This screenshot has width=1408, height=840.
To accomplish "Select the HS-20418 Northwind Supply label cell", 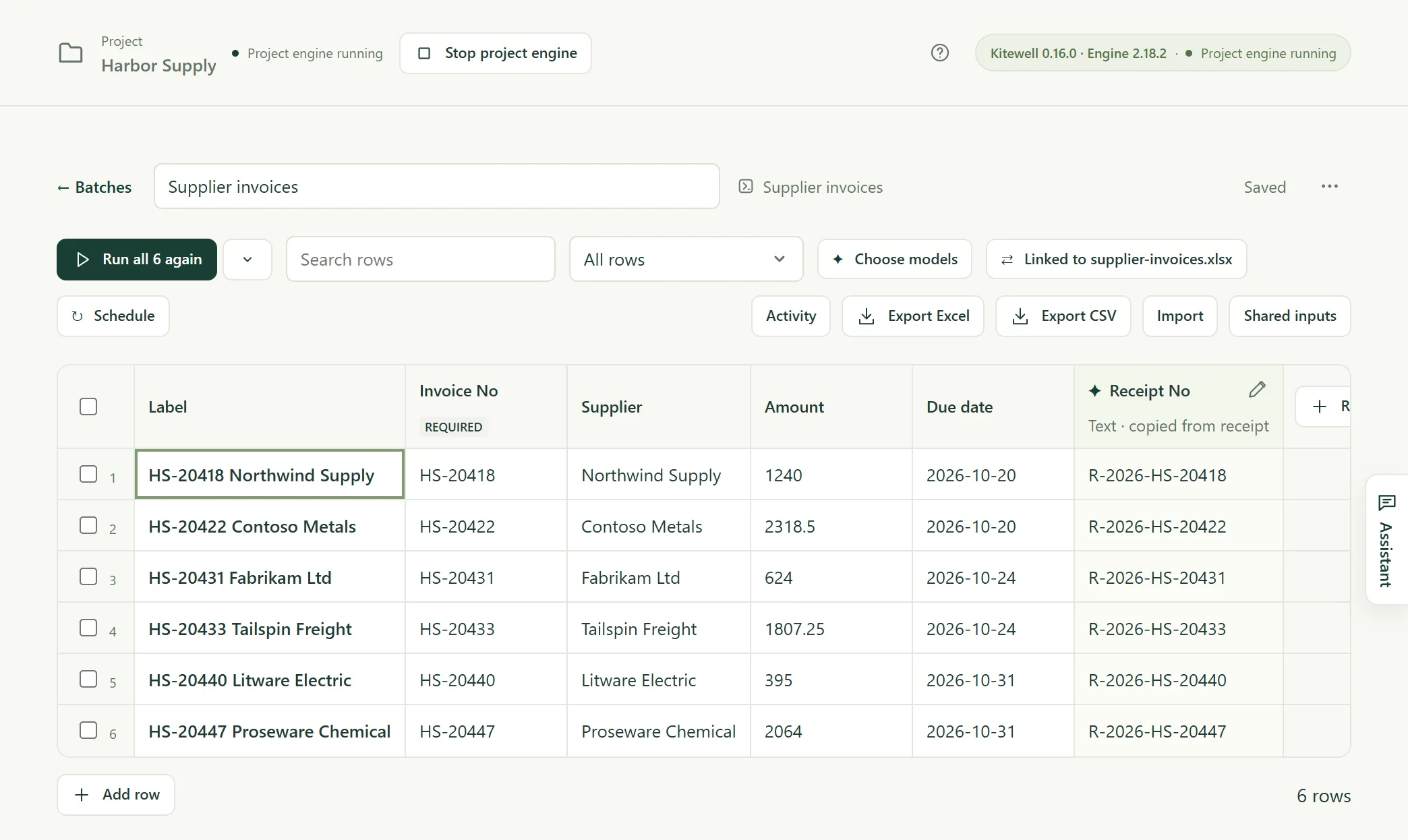I will tap(270, 474).
